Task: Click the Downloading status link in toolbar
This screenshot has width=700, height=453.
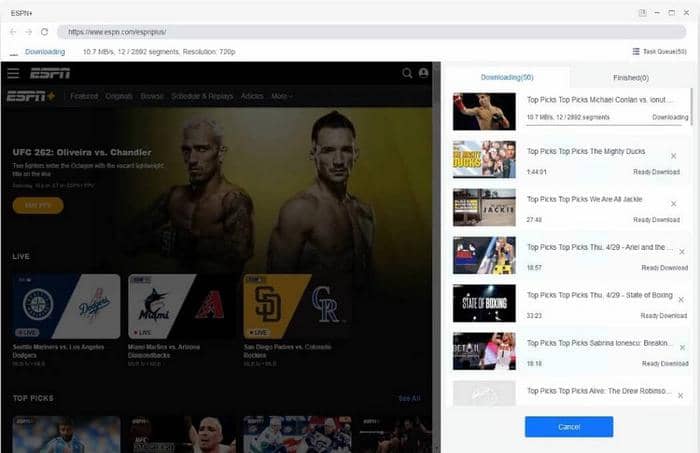Action: pos(45,52)
